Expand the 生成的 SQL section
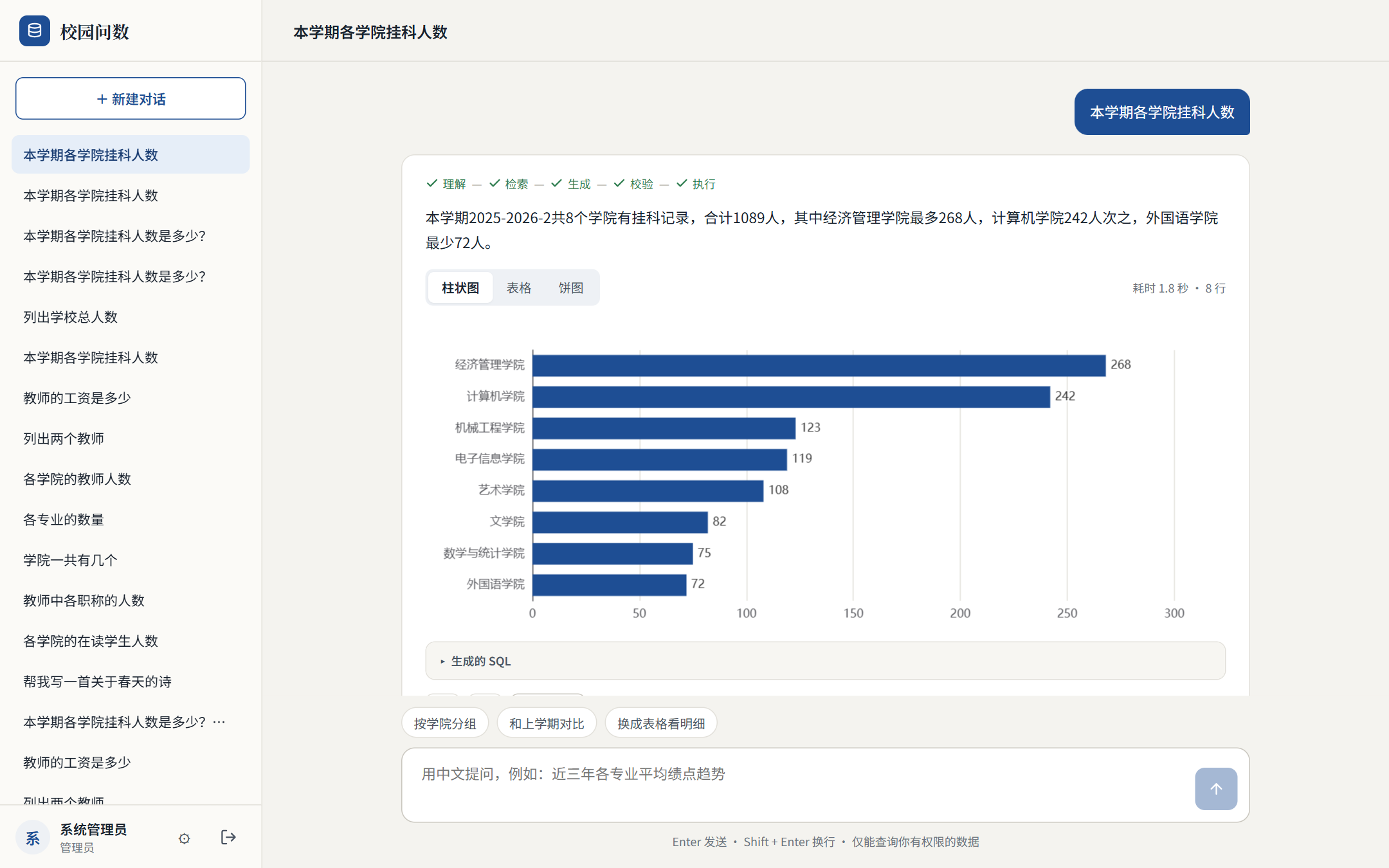Image resolution: width=1389 pixels, height=868 pixels. (825, 661)
